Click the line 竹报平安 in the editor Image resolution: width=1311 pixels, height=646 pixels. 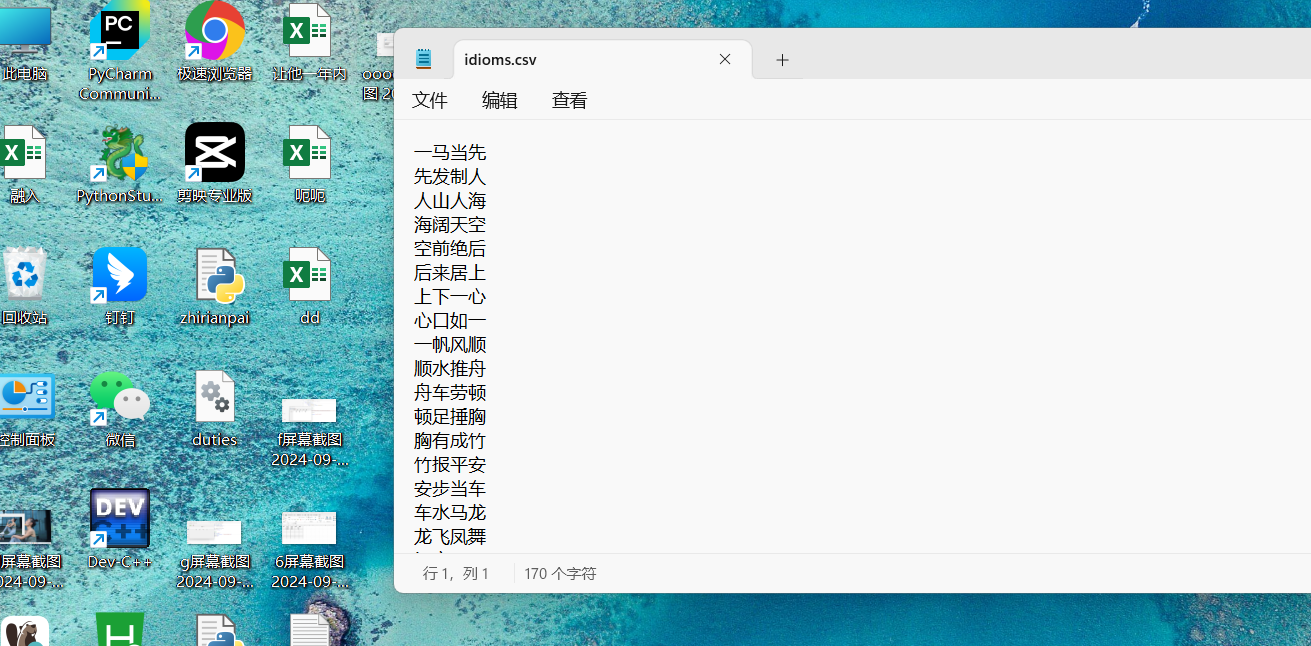(450, 464)
